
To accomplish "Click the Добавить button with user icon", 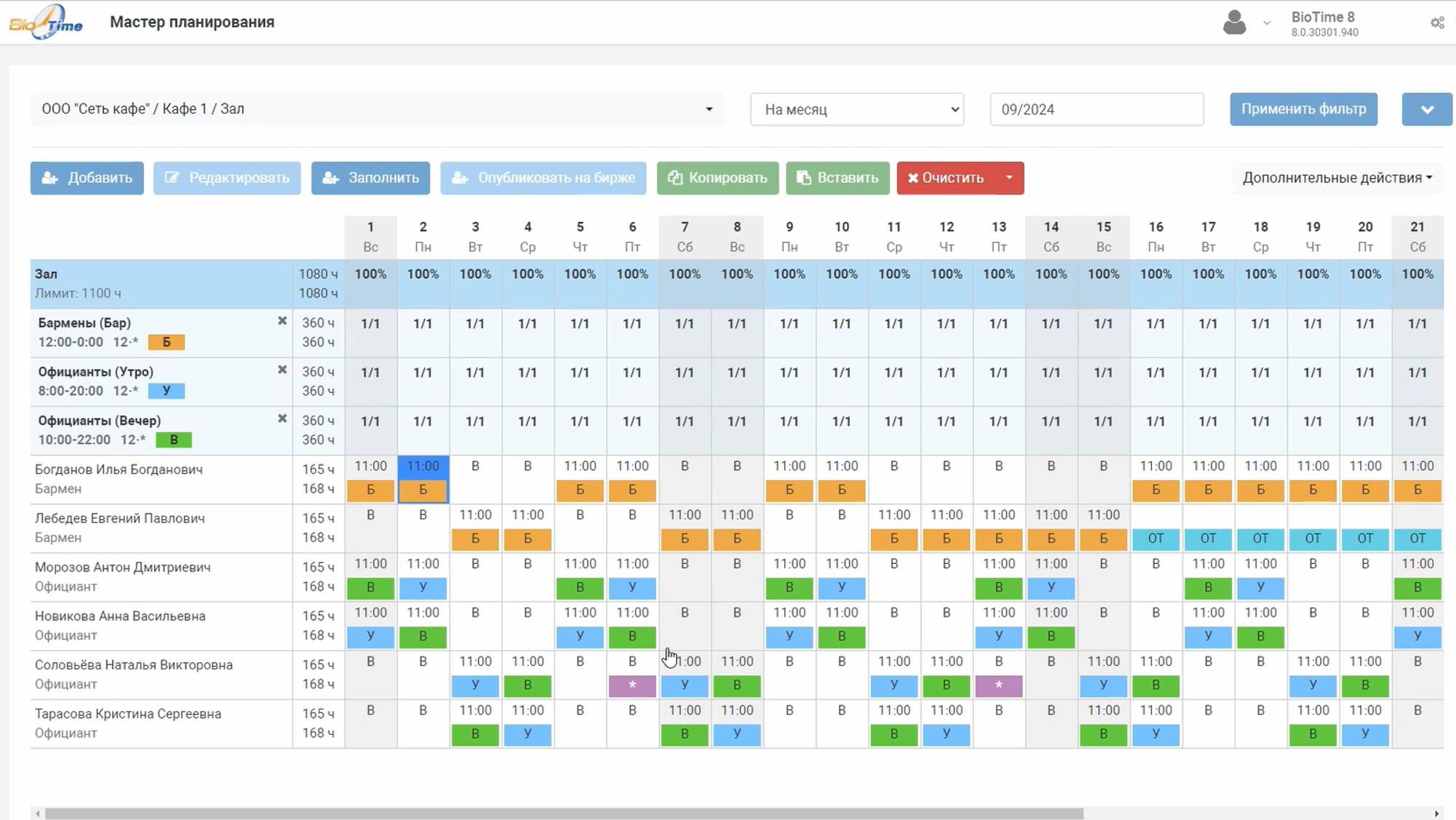I will coord(87,178).
